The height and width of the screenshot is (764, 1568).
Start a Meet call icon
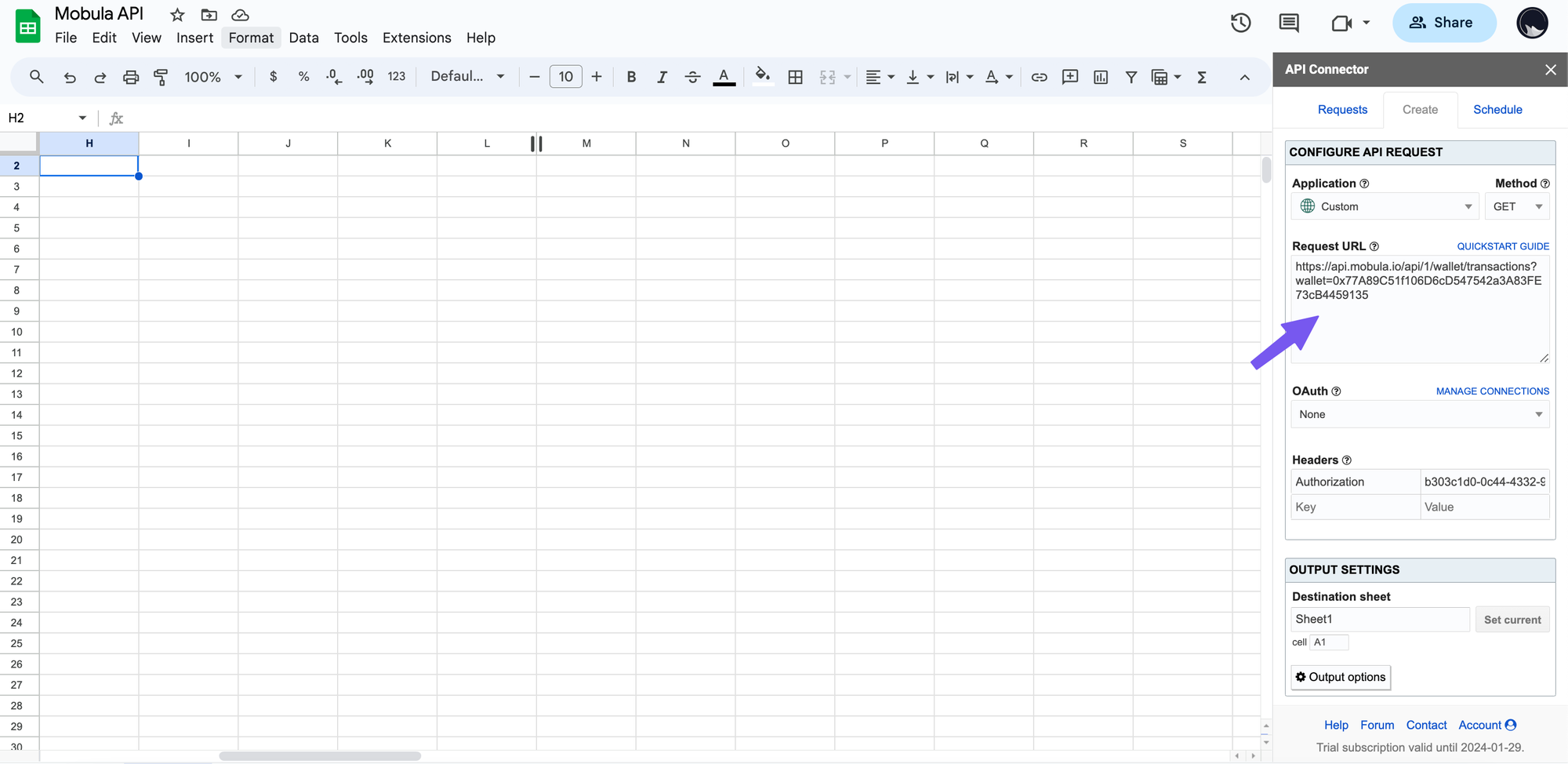click(1342, 23)
